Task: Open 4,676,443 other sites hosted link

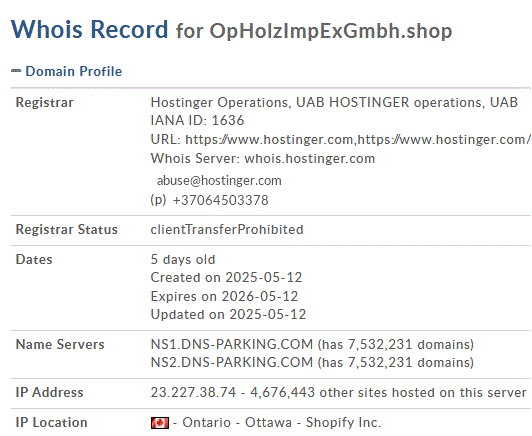Action: pyautogui.click(x=388, y=392)
